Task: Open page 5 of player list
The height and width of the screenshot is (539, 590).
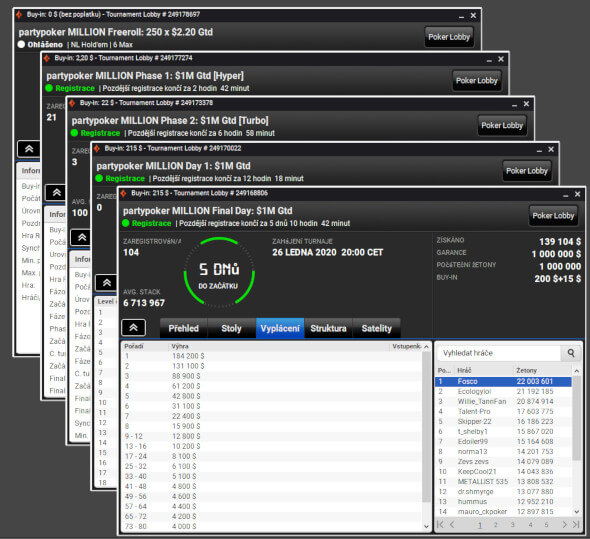Action: coord(546,525)
